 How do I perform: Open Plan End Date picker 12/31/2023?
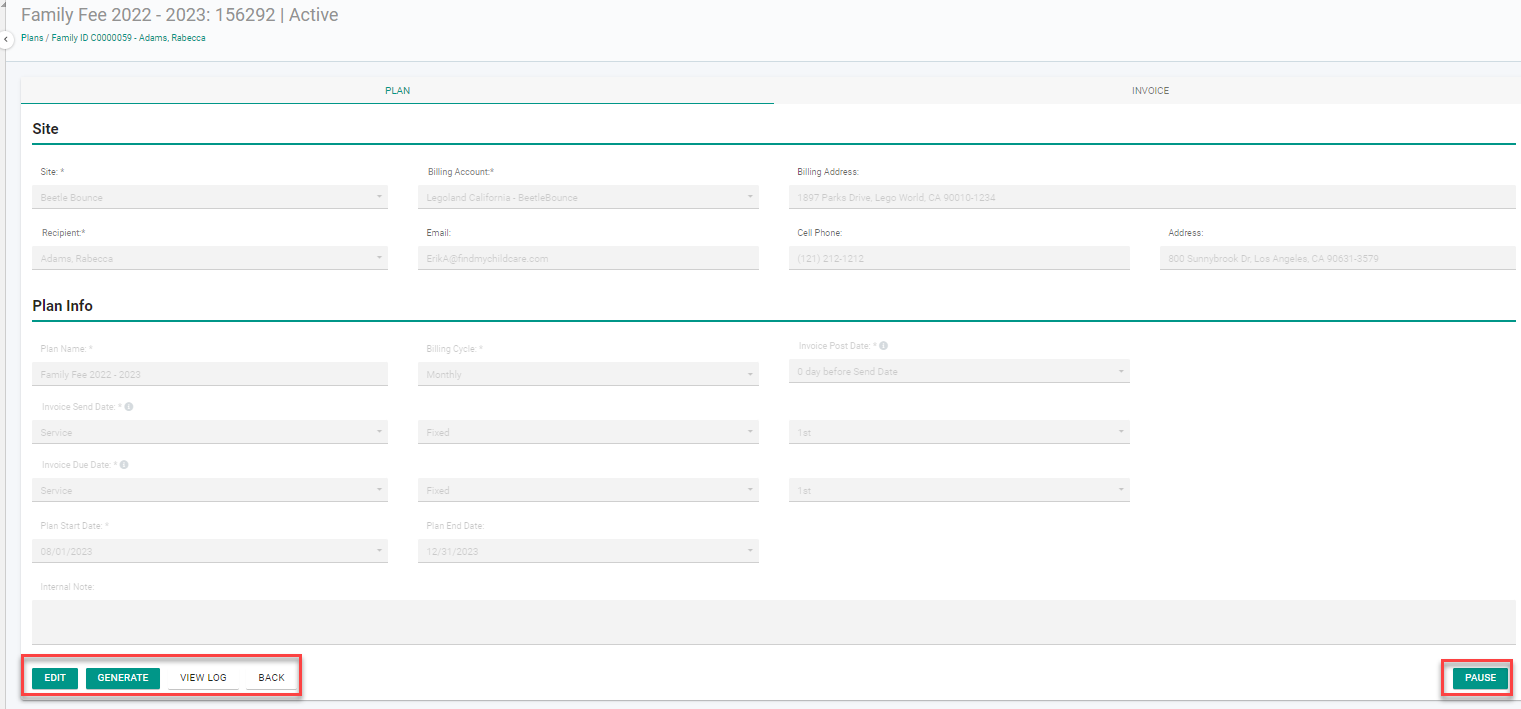tap(588, 551)
